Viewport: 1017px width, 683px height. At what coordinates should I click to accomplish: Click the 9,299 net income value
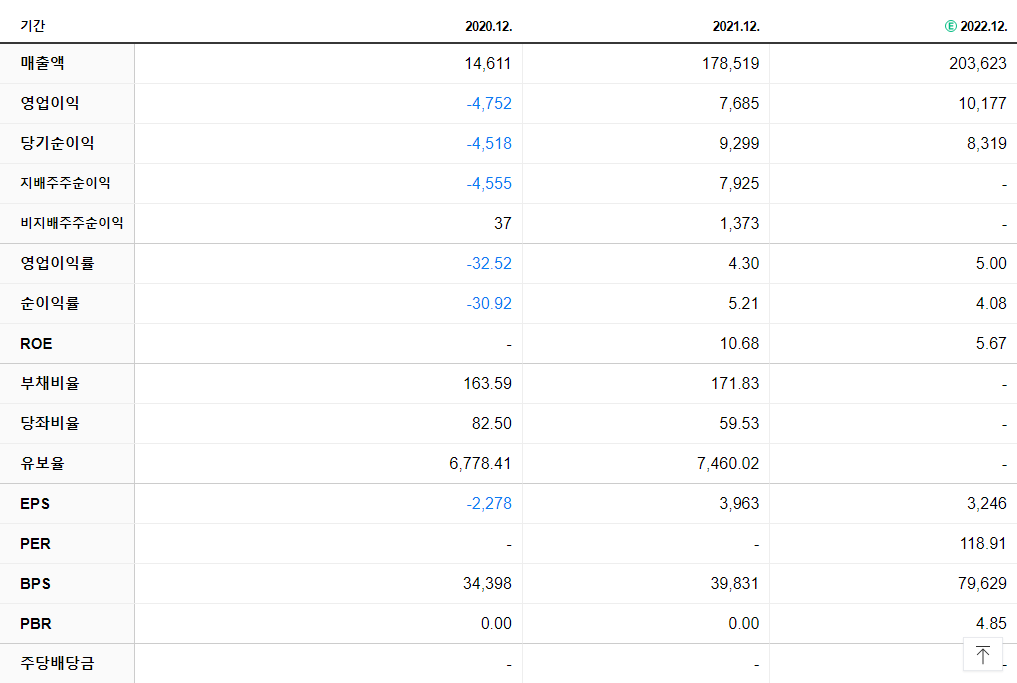pos(739,143)
